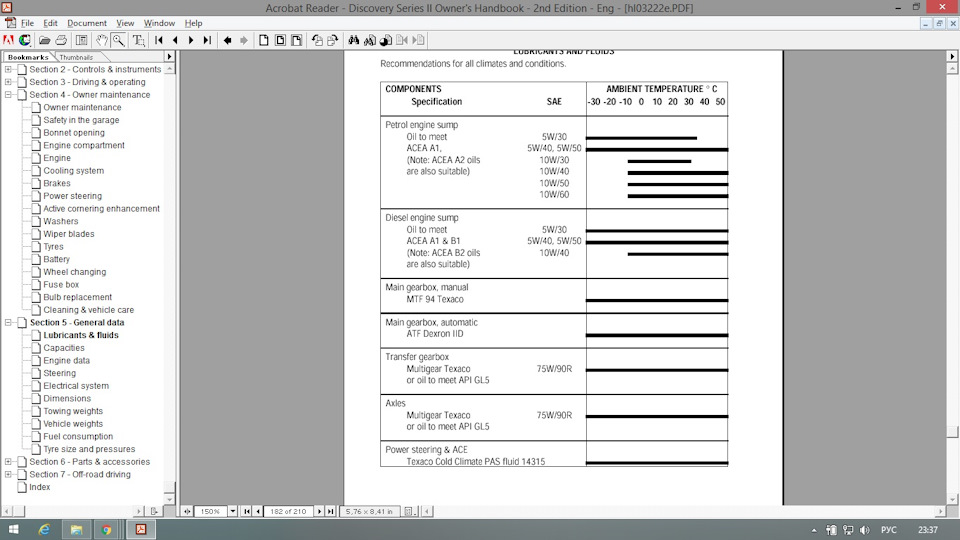
Task: Go to first page in top toolbar
Action: pyautogui.click(x=159, y=40)
